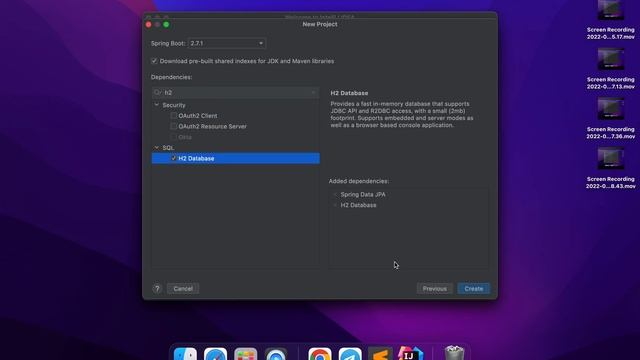Click the green zoom window button
This screenshot has width=640, height=360.
[166, 24]
